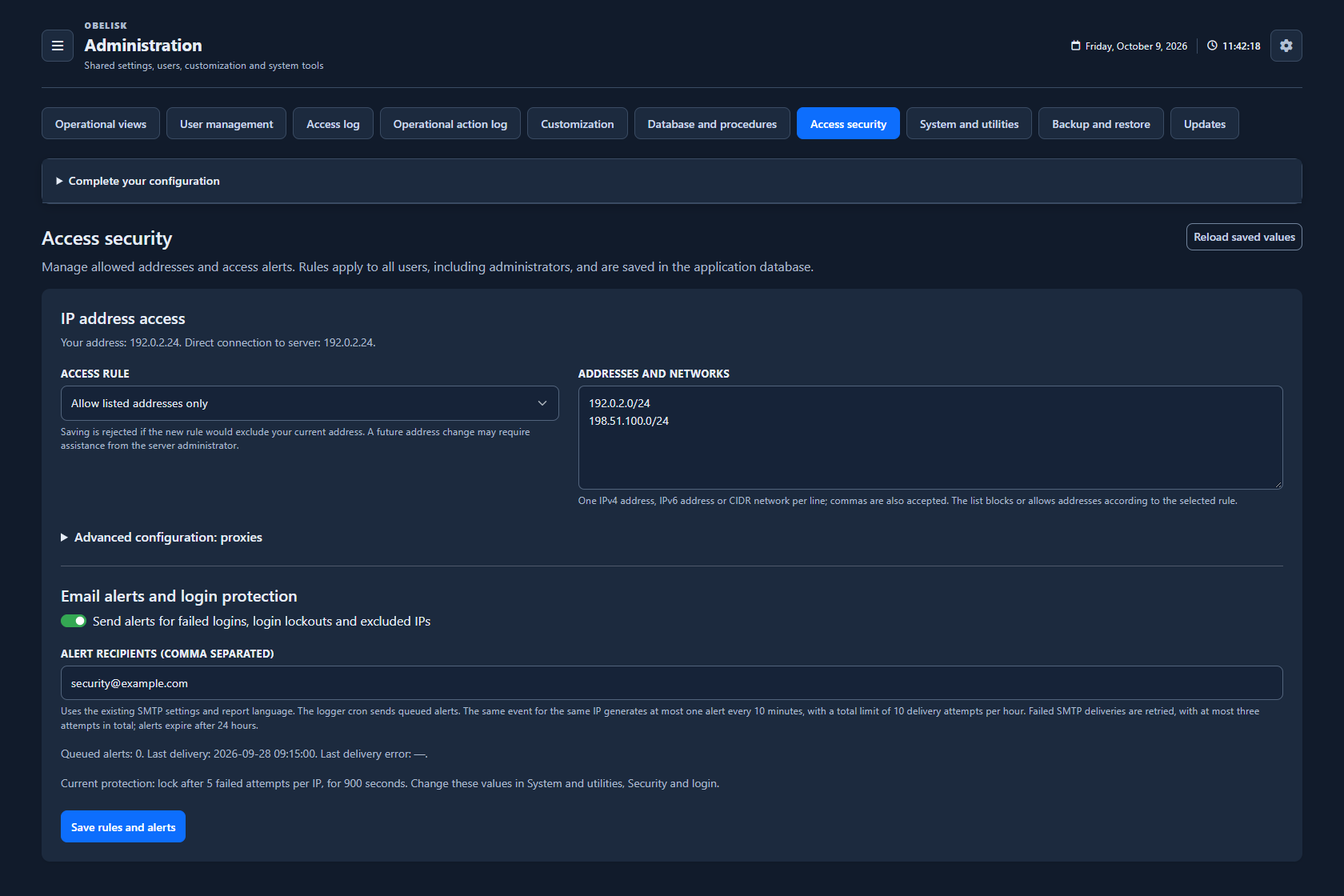This screenshot has height=896, width=1344.
Task: Expand Advanced configuration: proxies
Action: 162,538
